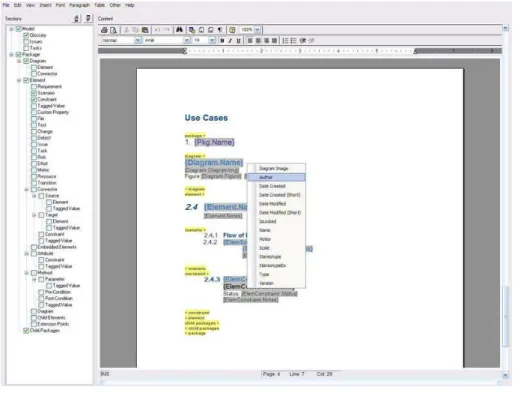The width and height of the screenshot is (515, 393).
Task: Open the font size 14 dropdown
Action: (x=212, y=41)
